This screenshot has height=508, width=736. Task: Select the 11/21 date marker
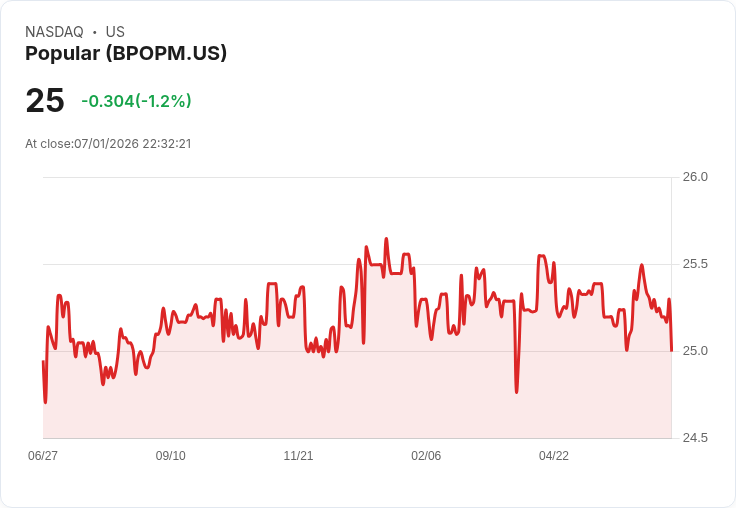pyautogui.click(x=298, y=455)
